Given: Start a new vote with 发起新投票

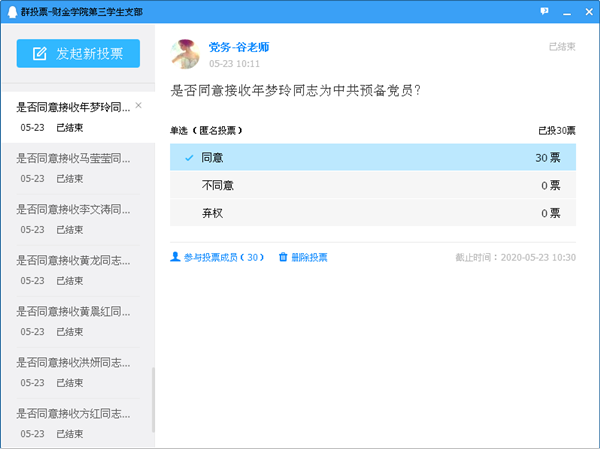Looking at the screenshot, I should point(78,54).
